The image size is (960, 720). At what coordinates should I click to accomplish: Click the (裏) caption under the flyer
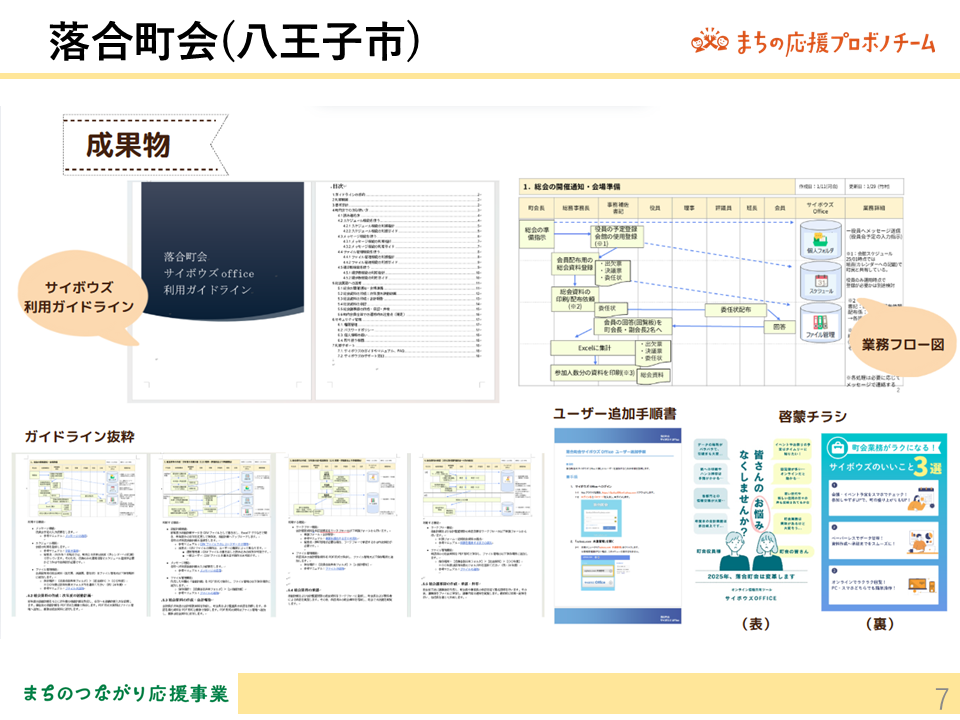[x=880, y=623]
